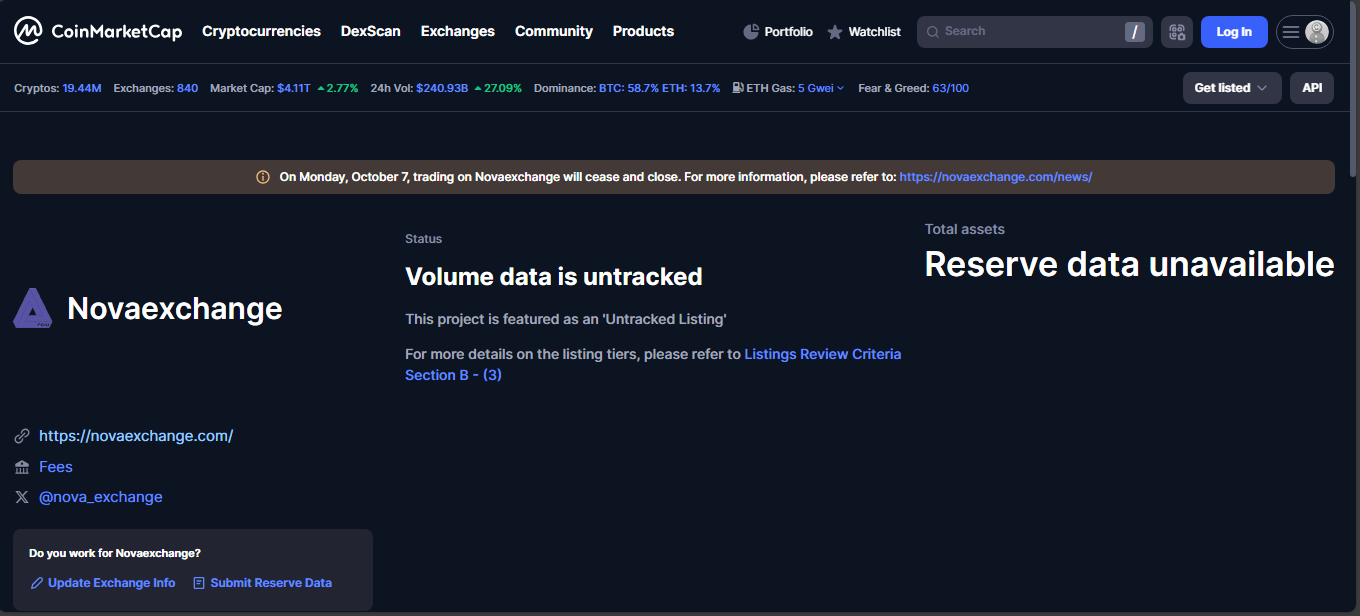Screen dimensions: 1360x616
Task: Open Portfolio via pie chart icon
Action: point(752,32)
